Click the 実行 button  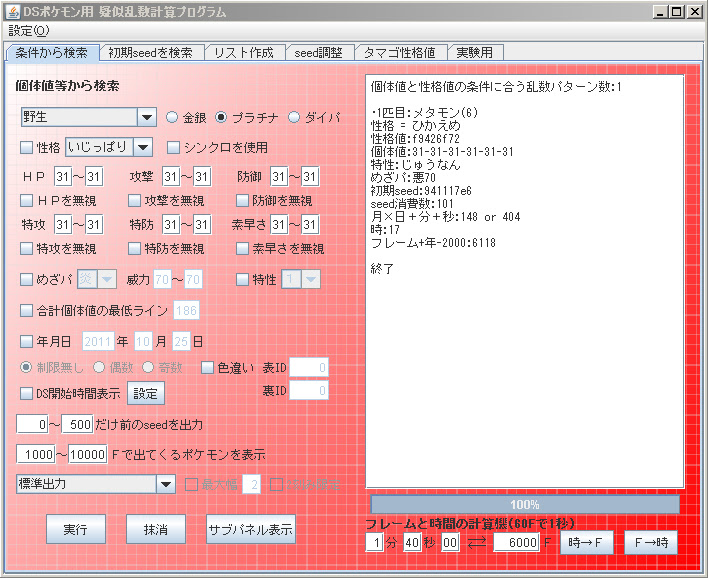(x=75, y=529)
